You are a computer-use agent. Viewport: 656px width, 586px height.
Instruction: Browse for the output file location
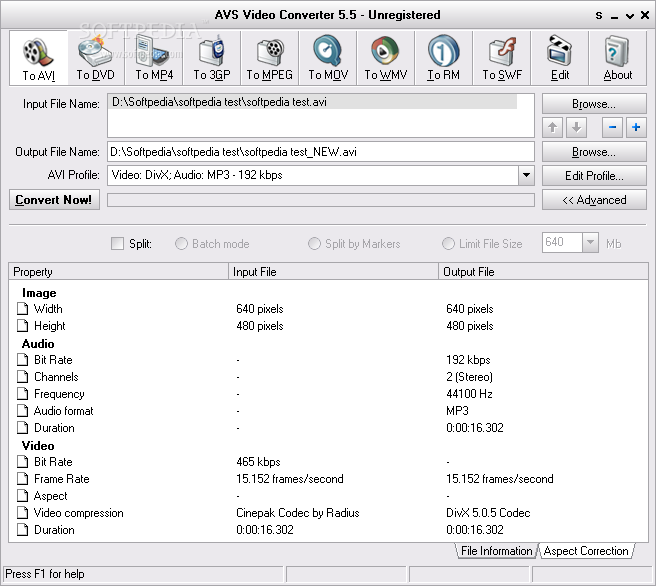tap(594, 152)
